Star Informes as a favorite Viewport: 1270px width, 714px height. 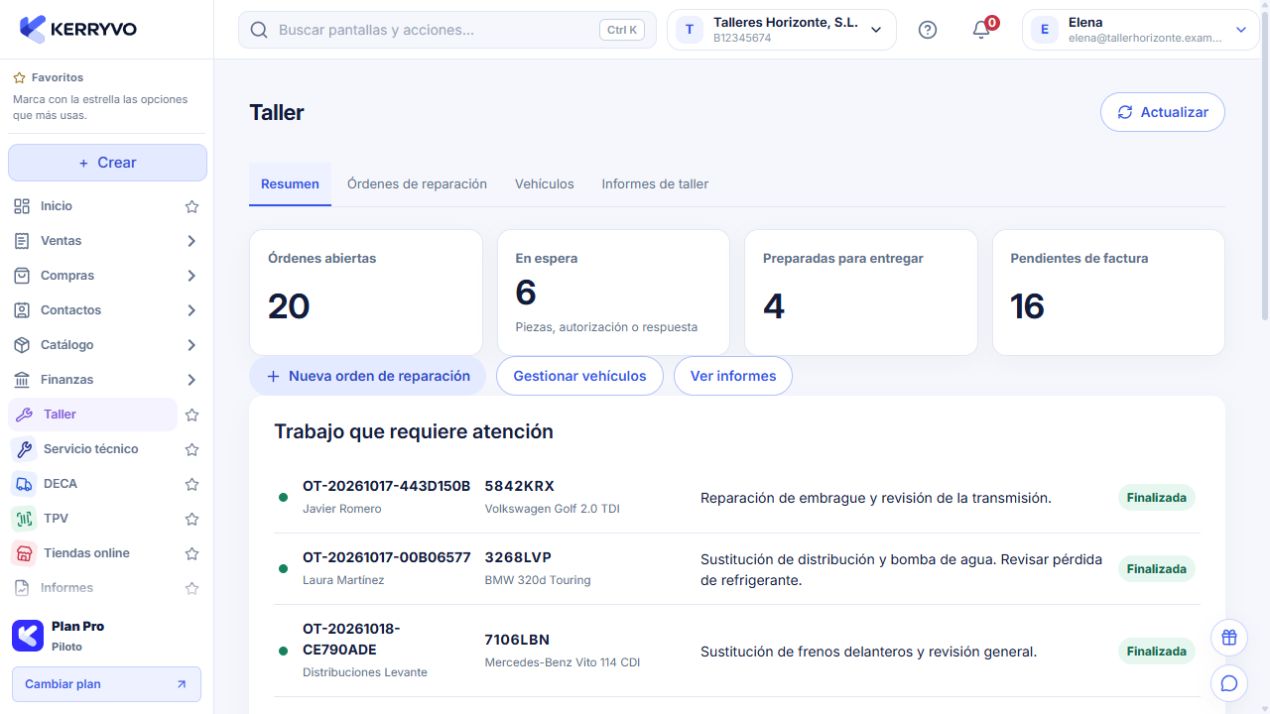192,589
